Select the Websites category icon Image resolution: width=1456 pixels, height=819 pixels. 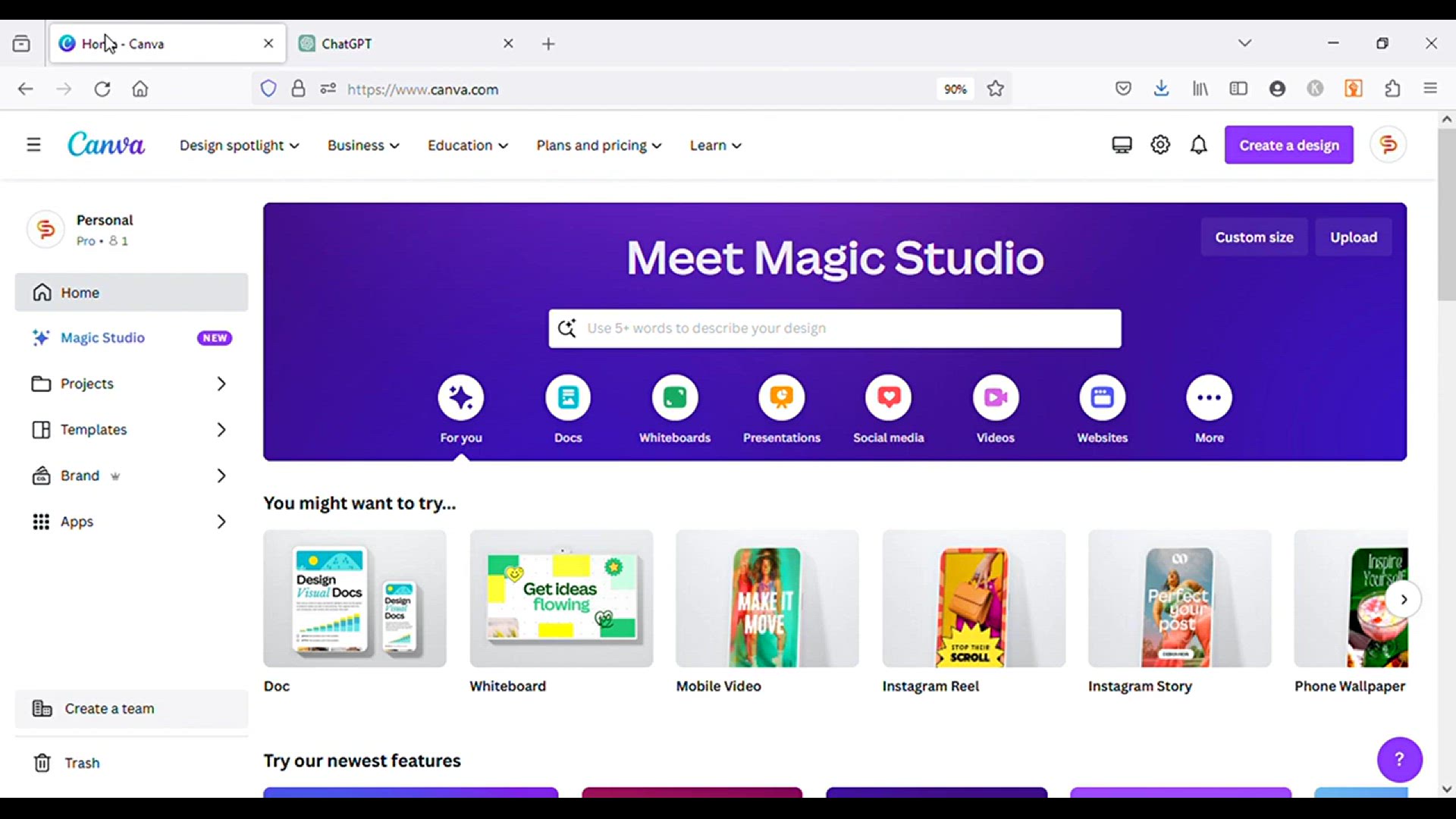pyautogui.click(x=1103, y=397)
